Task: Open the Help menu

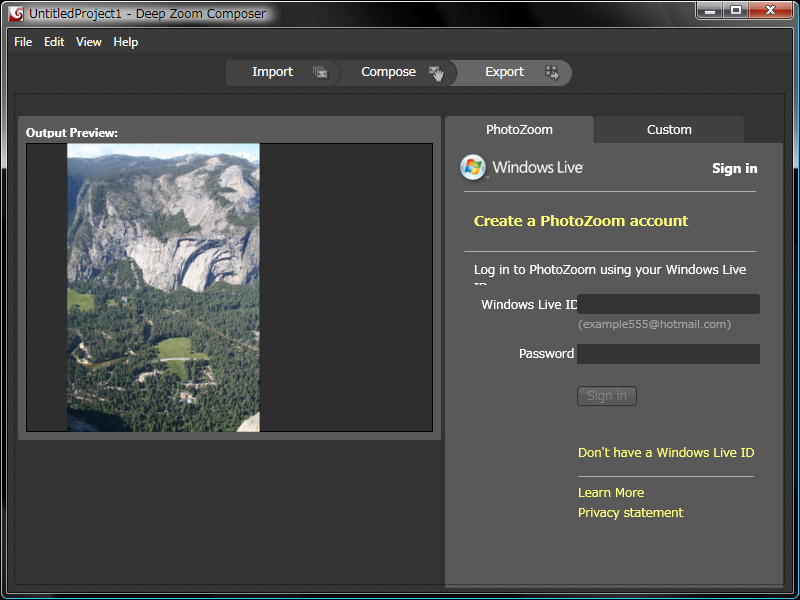Action: 126,42
